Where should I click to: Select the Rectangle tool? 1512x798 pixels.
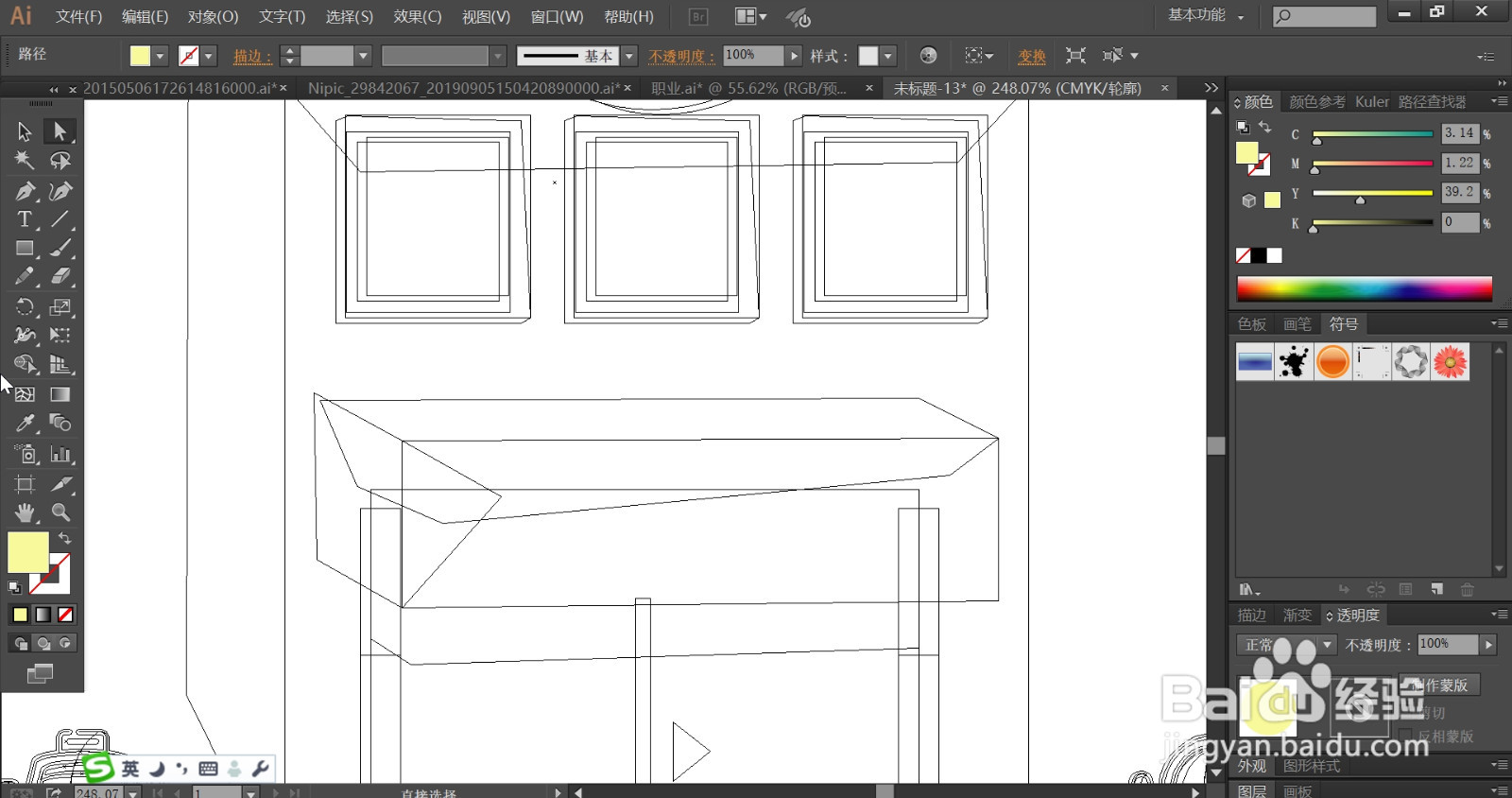point(25,249)
